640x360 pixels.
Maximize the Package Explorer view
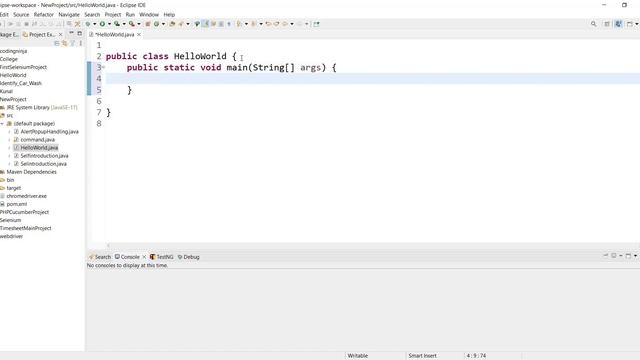point(80,33)
